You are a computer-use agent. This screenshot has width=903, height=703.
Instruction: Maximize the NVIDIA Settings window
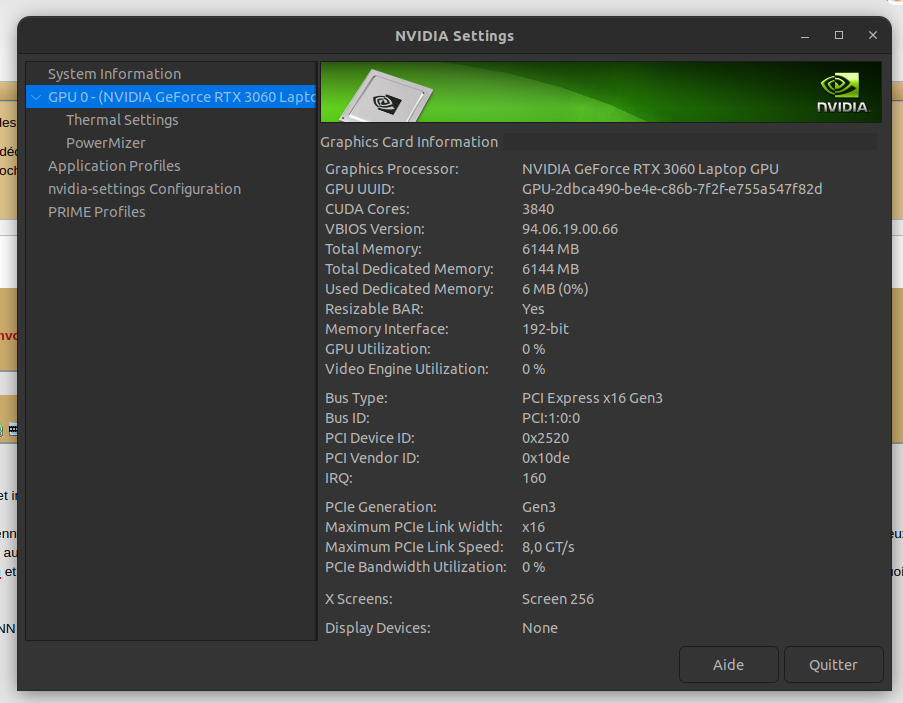(x=839, y=36)
